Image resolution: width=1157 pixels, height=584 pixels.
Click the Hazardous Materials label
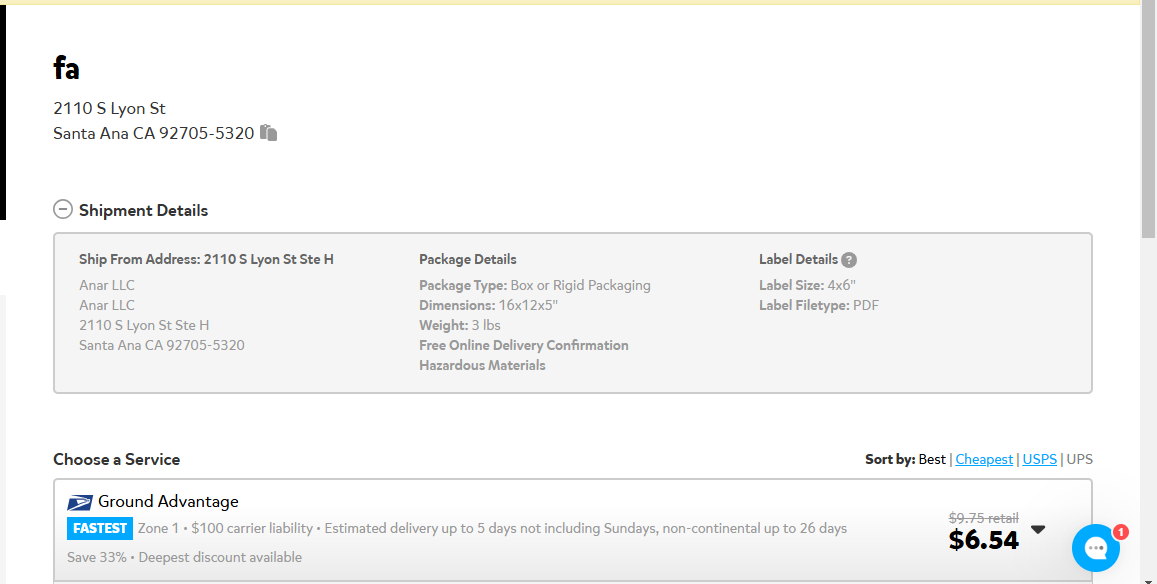click(482, 365)
